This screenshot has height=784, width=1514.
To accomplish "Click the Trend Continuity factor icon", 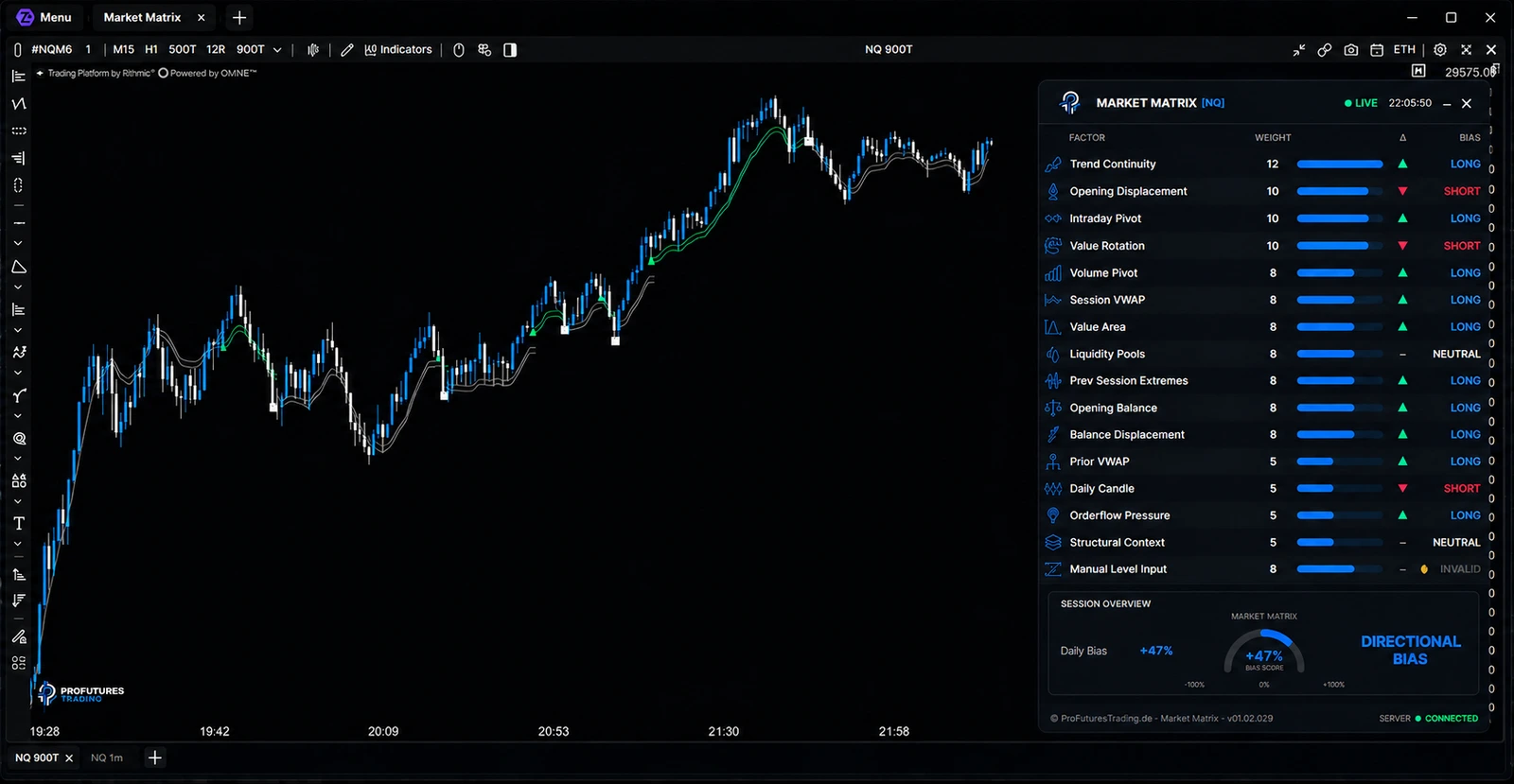I will (x=1053, y=165).
